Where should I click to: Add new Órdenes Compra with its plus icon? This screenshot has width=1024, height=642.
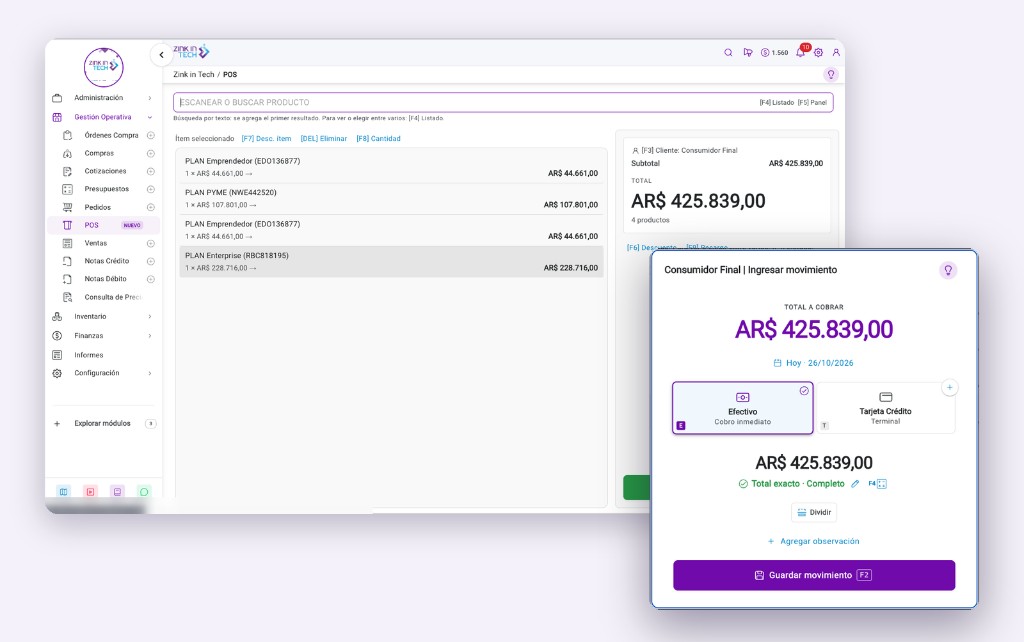[x=151, y=135]
